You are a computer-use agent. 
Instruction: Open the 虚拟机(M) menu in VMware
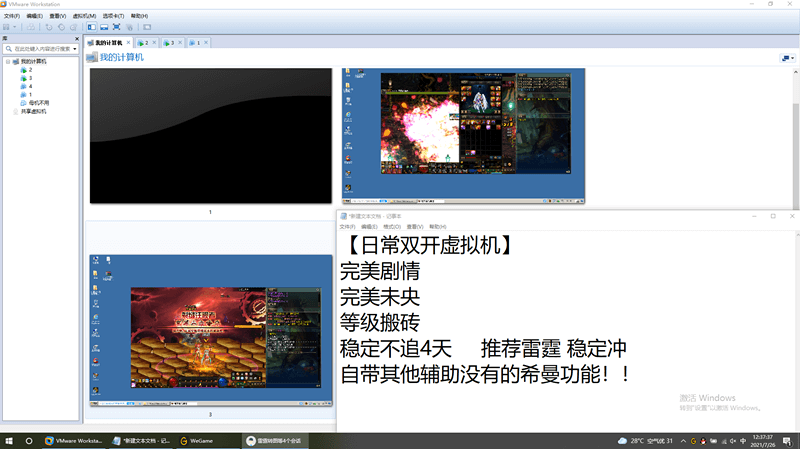coord(84,16)
